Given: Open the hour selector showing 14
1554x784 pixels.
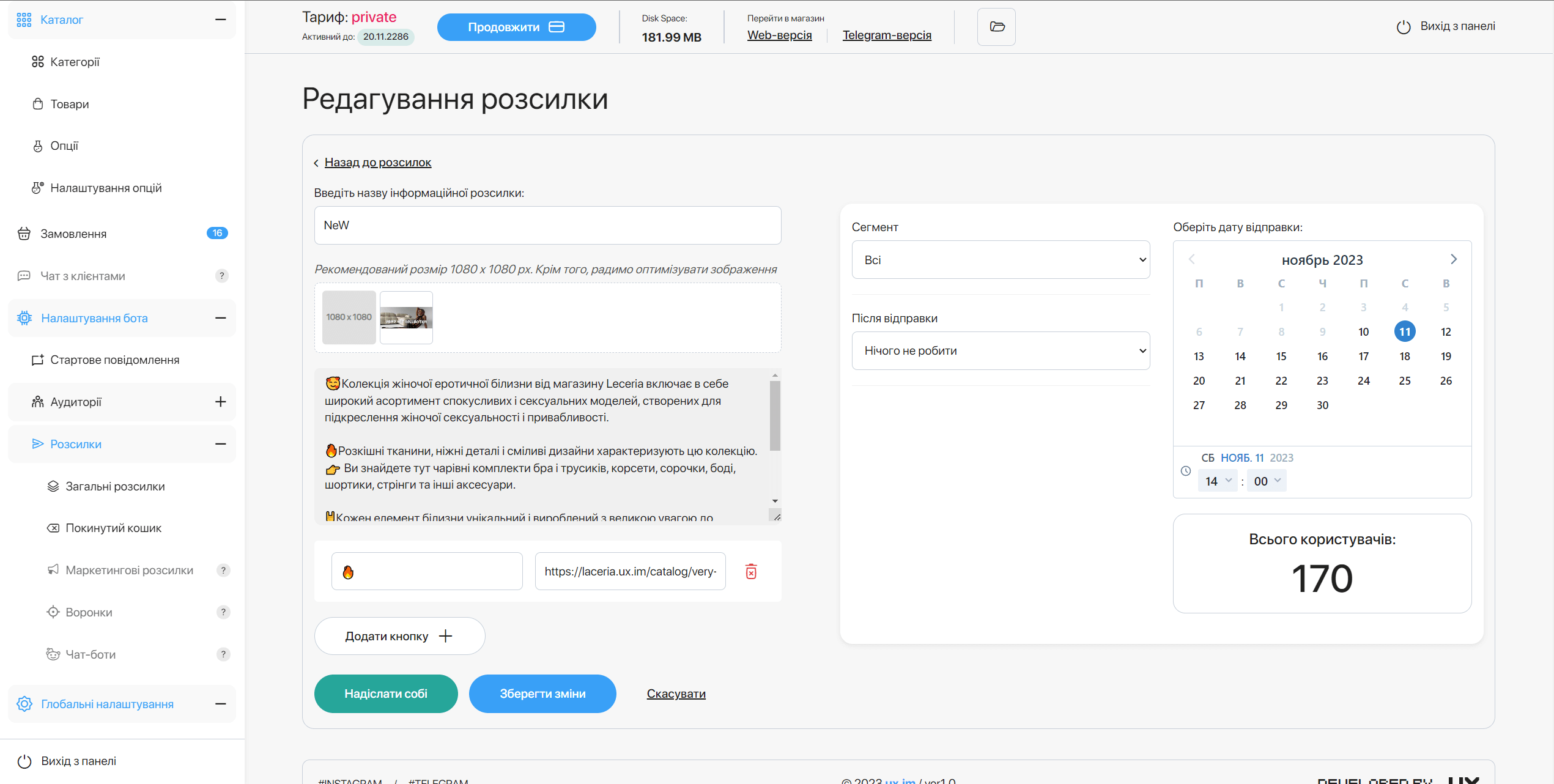Looking at the screenshot, I should click(x=1217, y=481).
